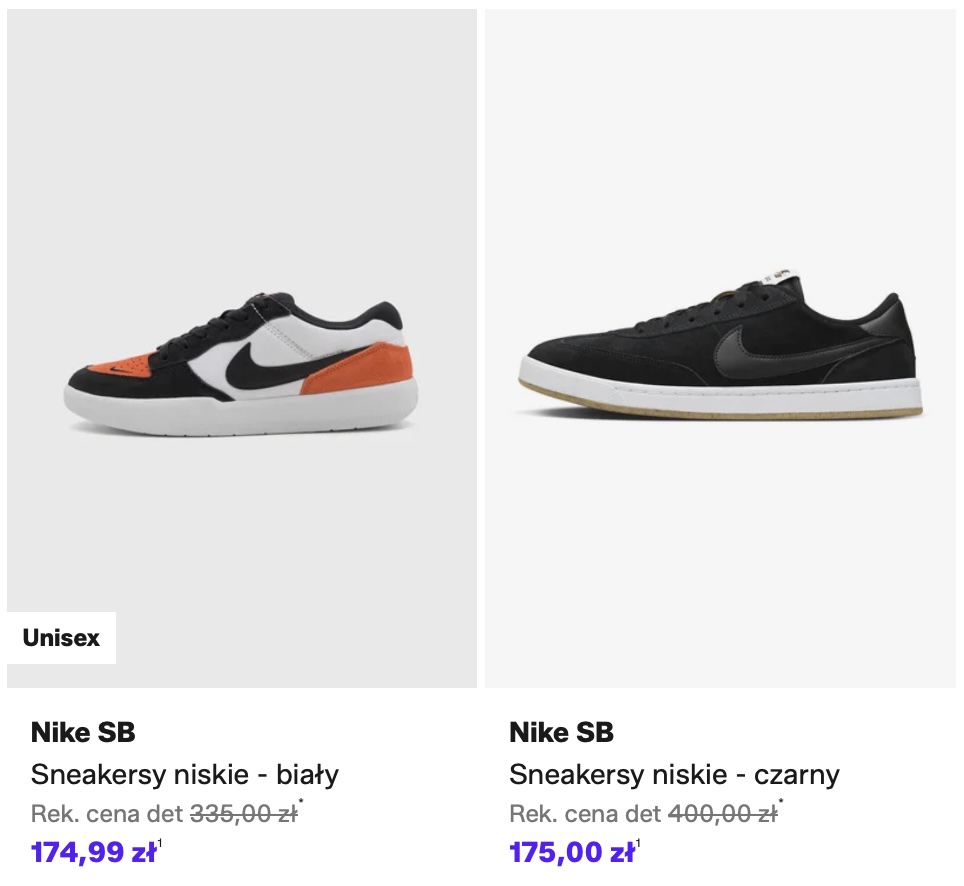Open the "Sneakersy niskie - biały" product title
964x886 pixels.
(185, 774)
